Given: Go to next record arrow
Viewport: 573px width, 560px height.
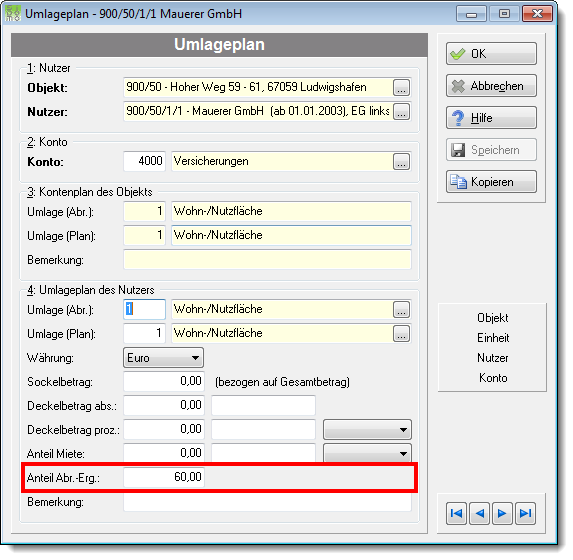Looking at the screenshot, I should (502, 513).
